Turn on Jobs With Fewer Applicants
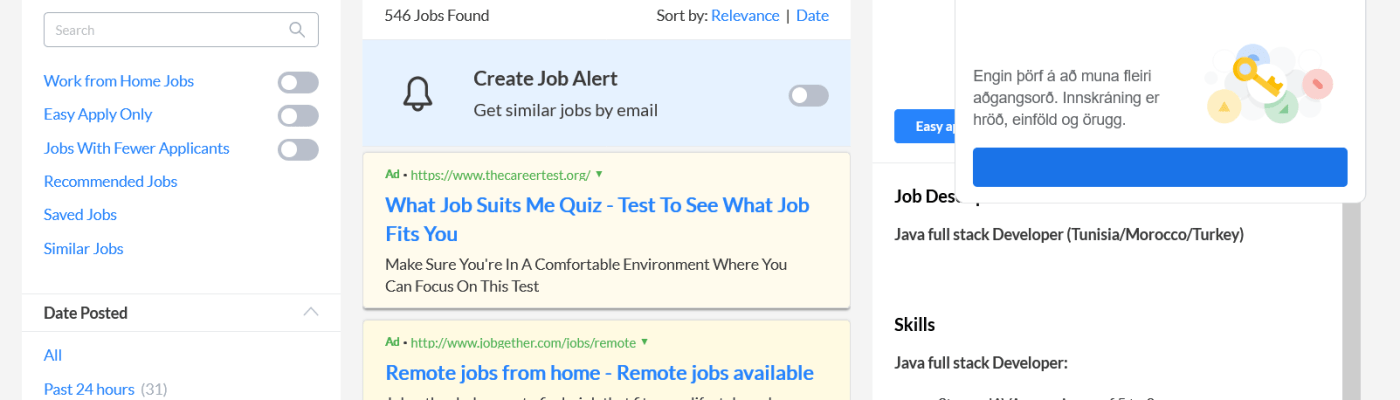1400x400 pixels. click(298, 149)
